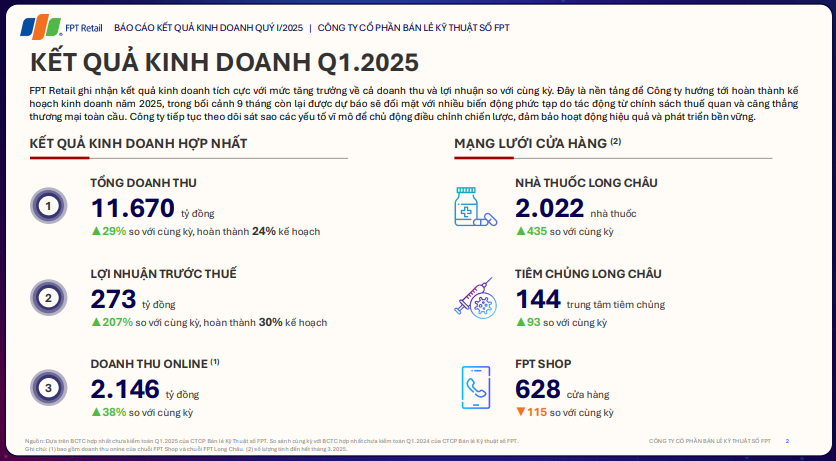Screen dimensions: 836x461
Task: Click the FPT Retail logo
Action: (x=61, y=28)
